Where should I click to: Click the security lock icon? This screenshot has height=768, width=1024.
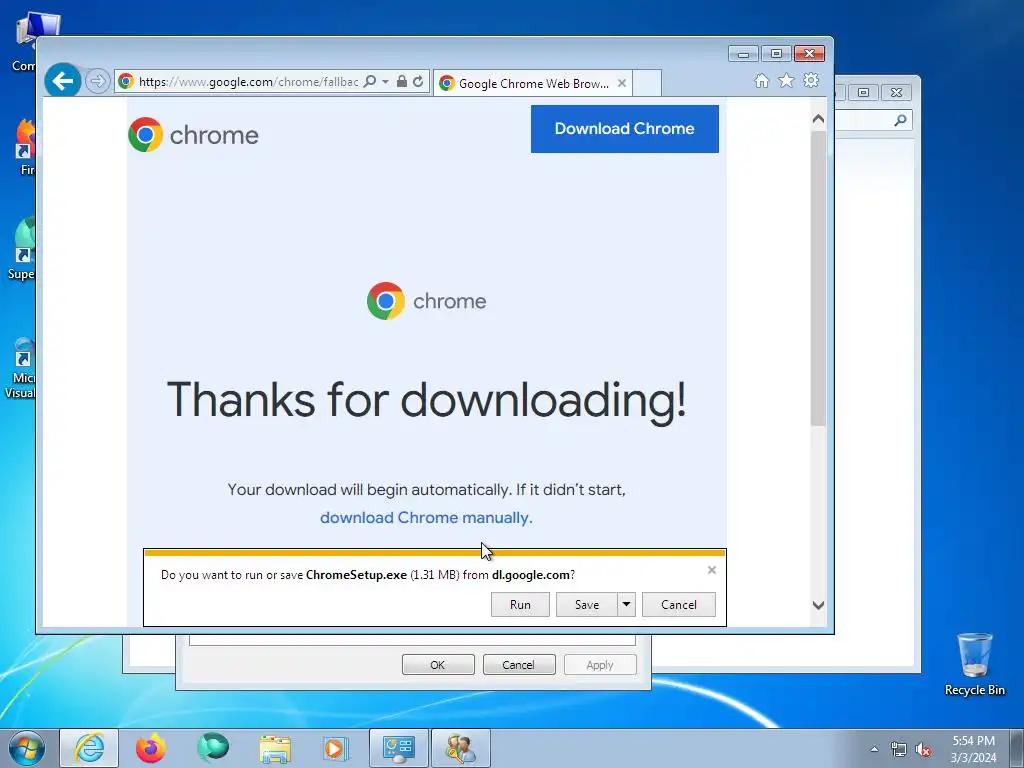402,82
